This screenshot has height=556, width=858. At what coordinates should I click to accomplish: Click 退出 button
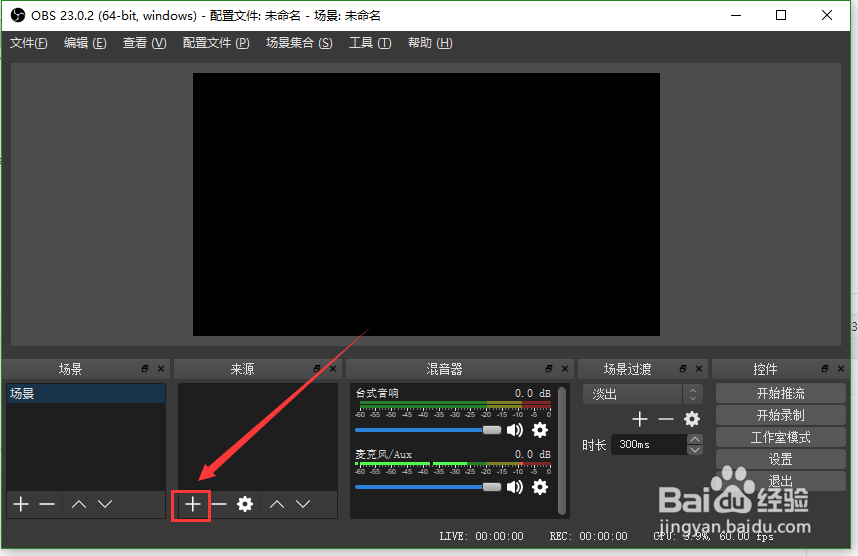coord(780,481)
